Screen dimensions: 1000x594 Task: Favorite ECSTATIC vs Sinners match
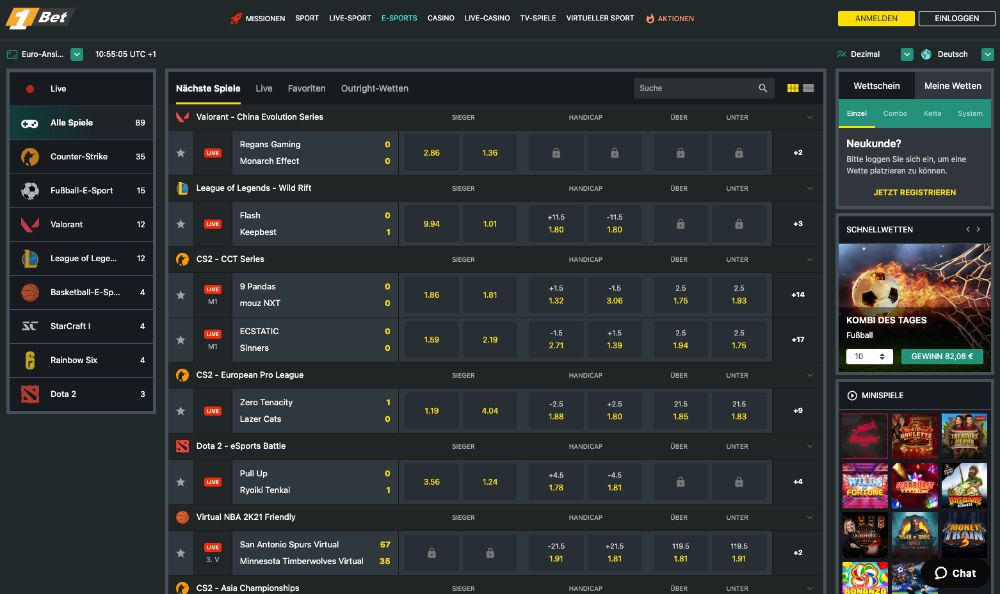(181, 339)
